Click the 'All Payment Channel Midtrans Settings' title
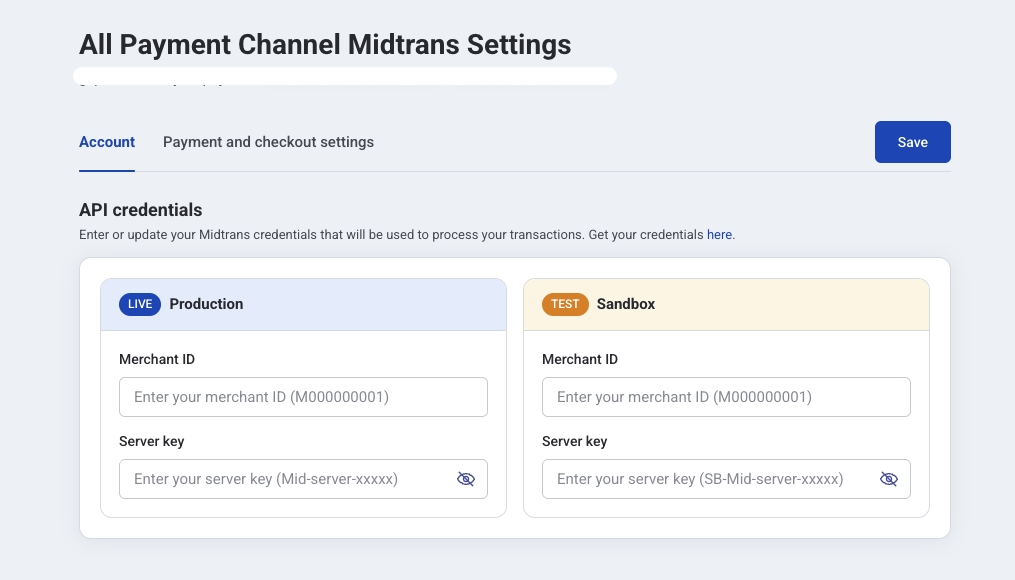 [x=325, y=45]
